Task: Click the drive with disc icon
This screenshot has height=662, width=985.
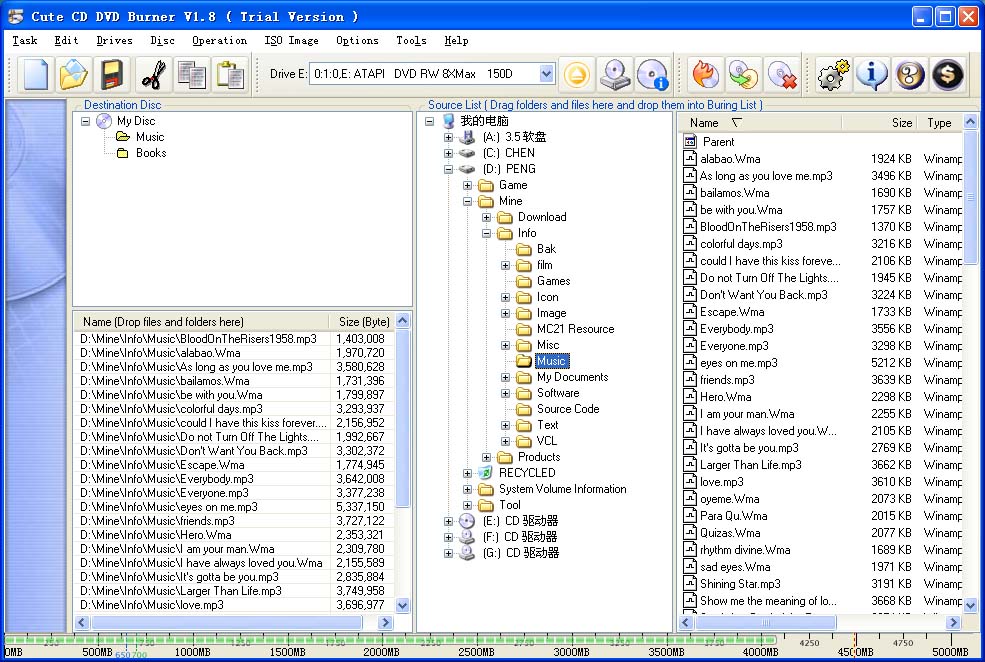Action: 615,75
